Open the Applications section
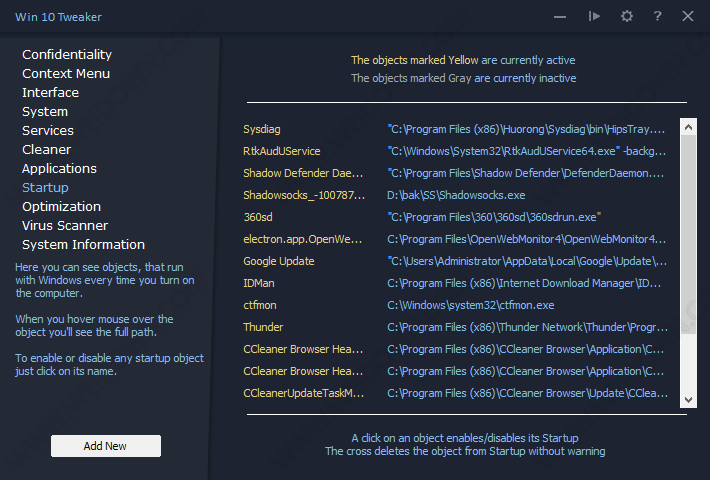 click(x=59, y=168)
